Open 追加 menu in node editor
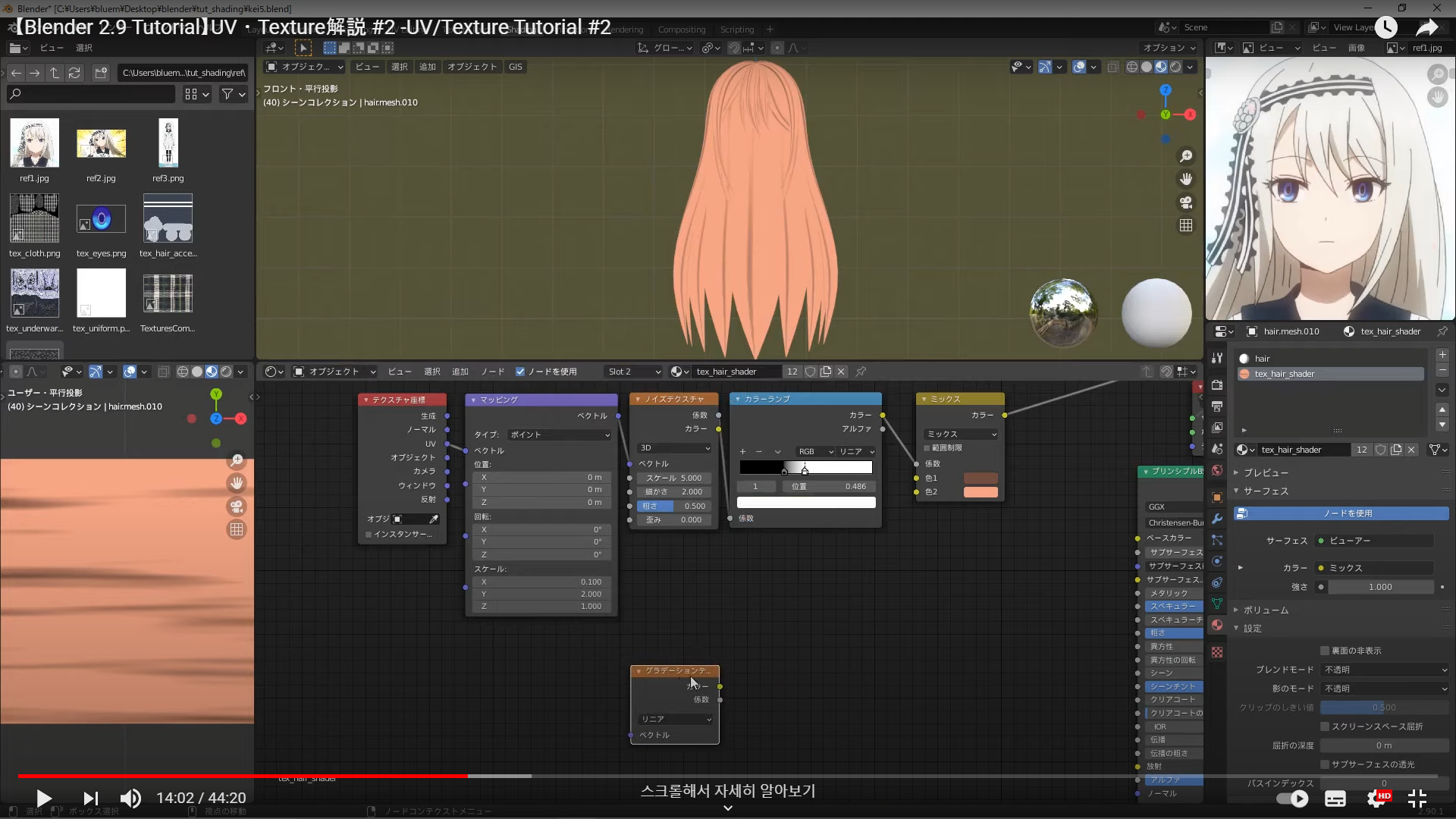Viewport: 1456px width, 819px height. click(460, 372)
